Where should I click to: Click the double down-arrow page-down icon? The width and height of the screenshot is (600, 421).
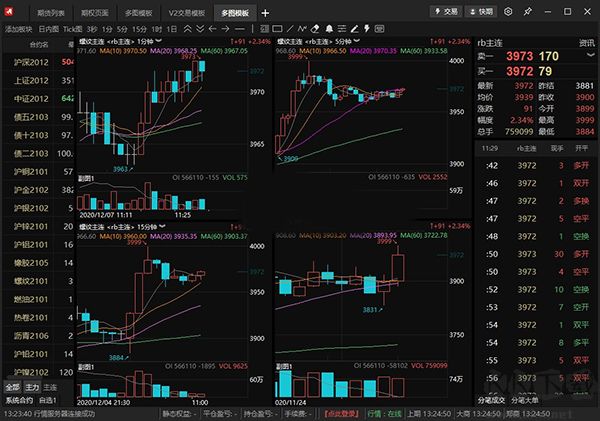200,29
